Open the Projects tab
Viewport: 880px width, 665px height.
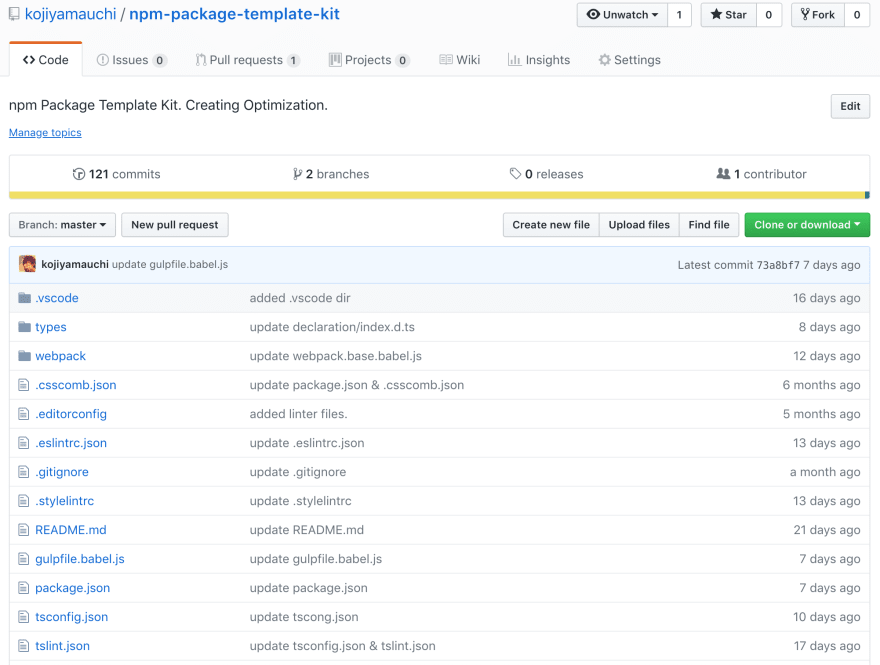[x=369, y=60]
